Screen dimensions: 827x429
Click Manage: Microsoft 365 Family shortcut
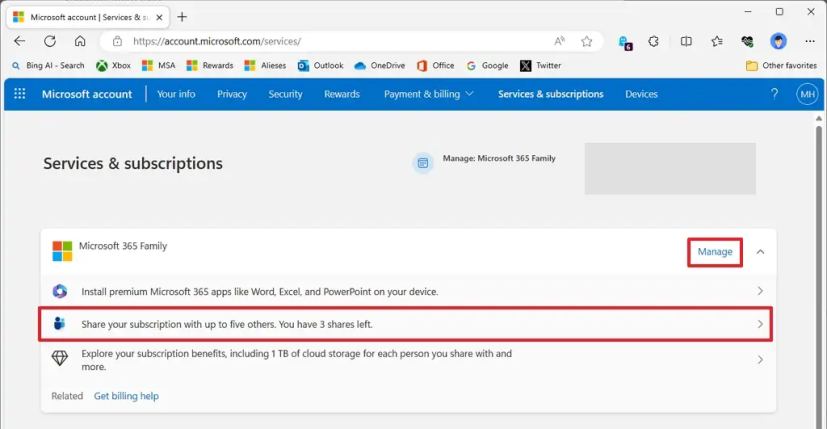(x=499, y=158)
